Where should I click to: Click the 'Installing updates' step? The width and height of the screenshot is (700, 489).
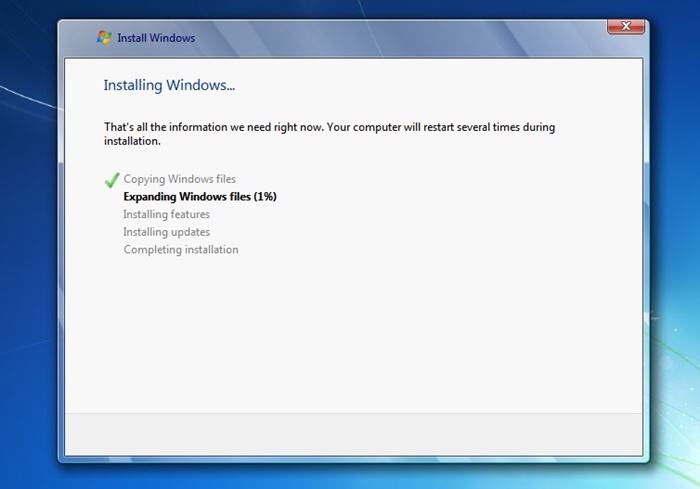167,232
